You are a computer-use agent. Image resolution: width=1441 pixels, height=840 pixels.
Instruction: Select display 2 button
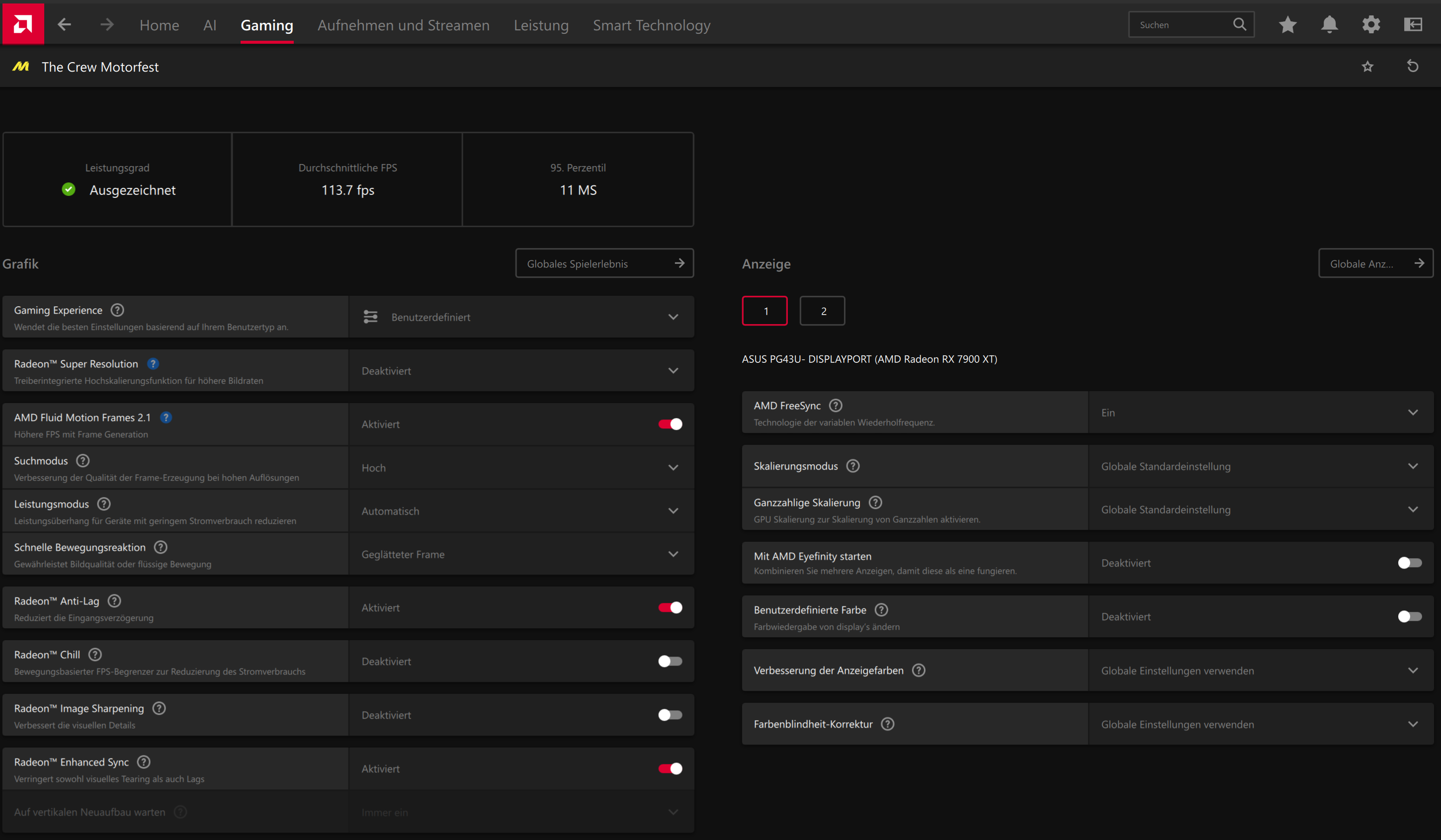click(822, 311)
